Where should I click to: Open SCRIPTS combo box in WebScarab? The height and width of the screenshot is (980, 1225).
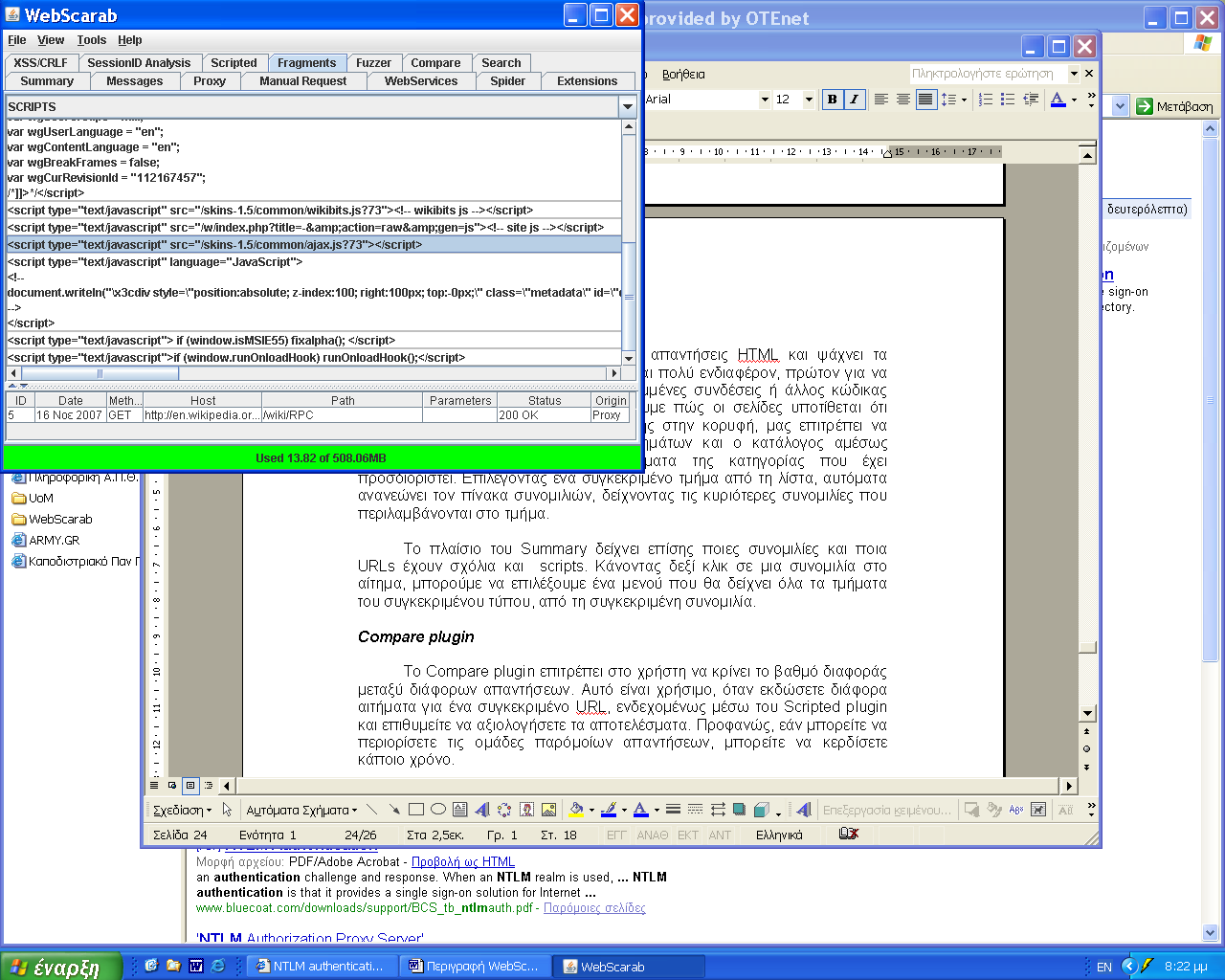[628, 106]
